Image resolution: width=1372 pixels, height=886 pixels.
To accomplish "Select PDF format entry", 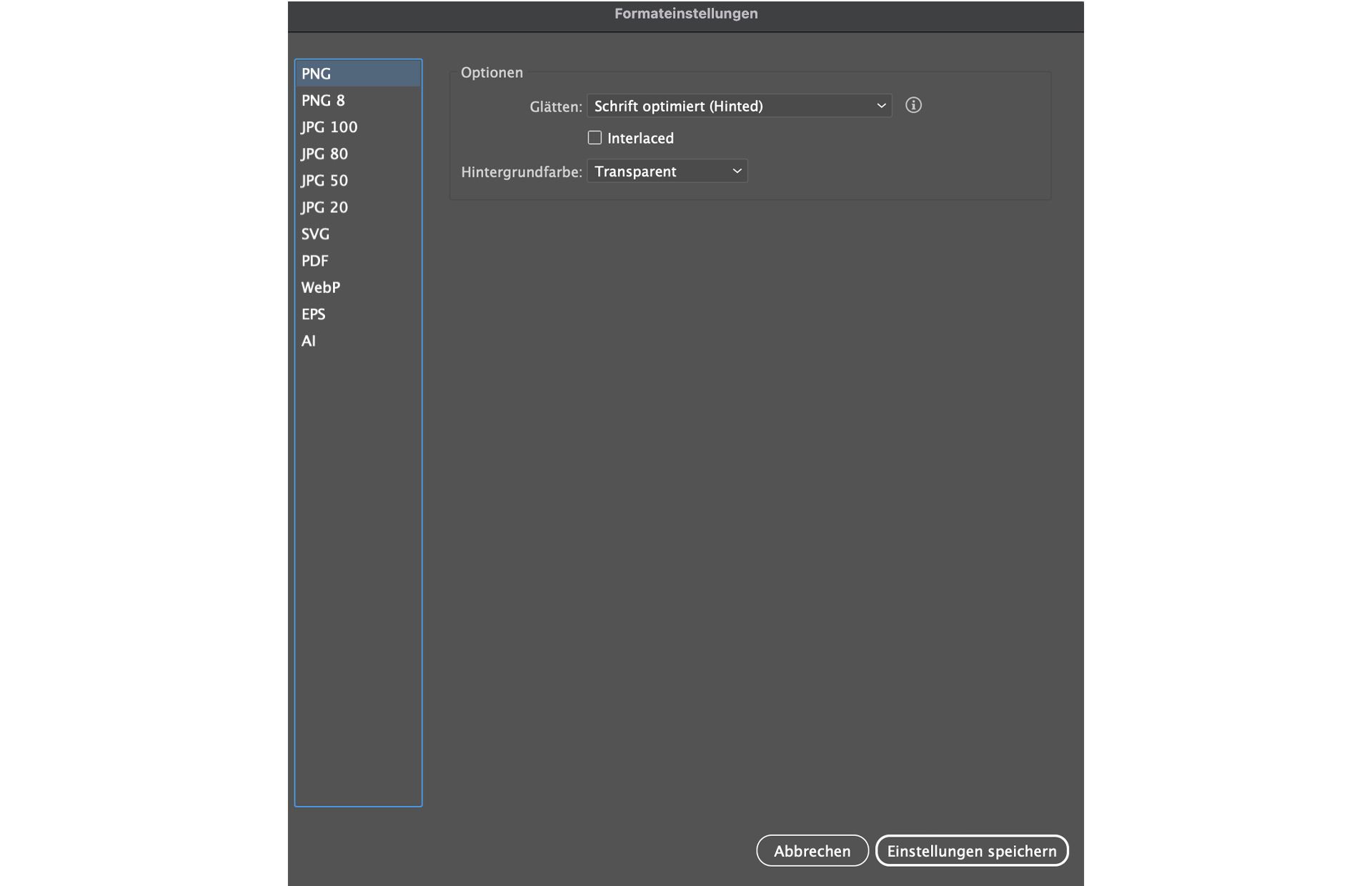I will tap(314, 261).
